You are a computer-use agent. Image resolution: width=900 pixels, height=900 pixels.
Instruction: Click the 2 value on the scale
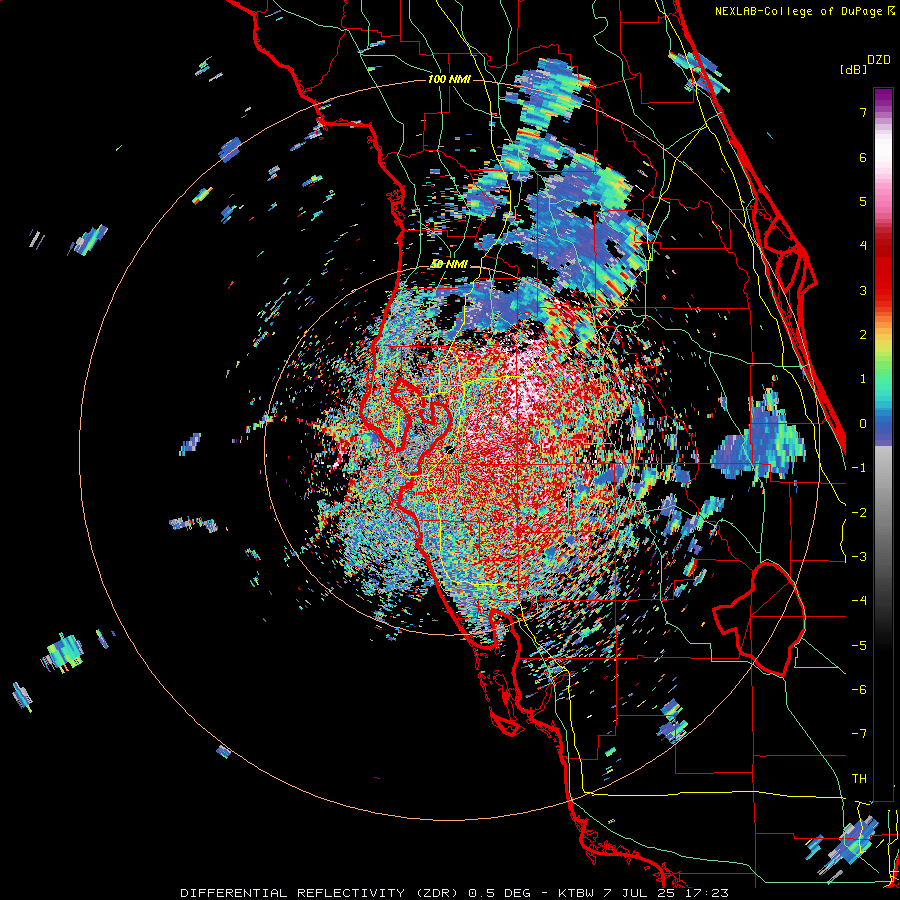point(863,335)
